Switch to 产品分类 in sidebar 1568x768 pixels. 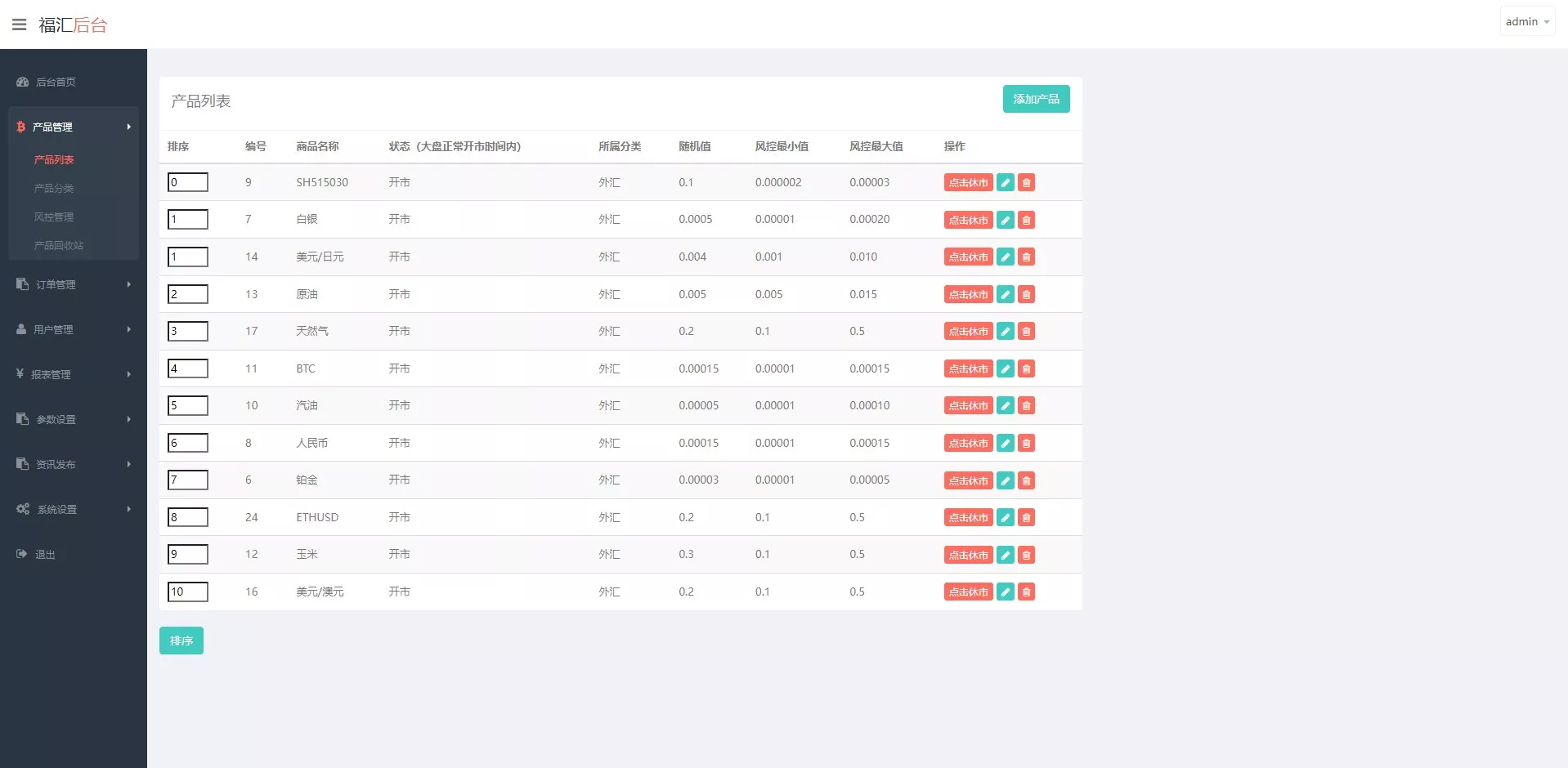(54, 188)
